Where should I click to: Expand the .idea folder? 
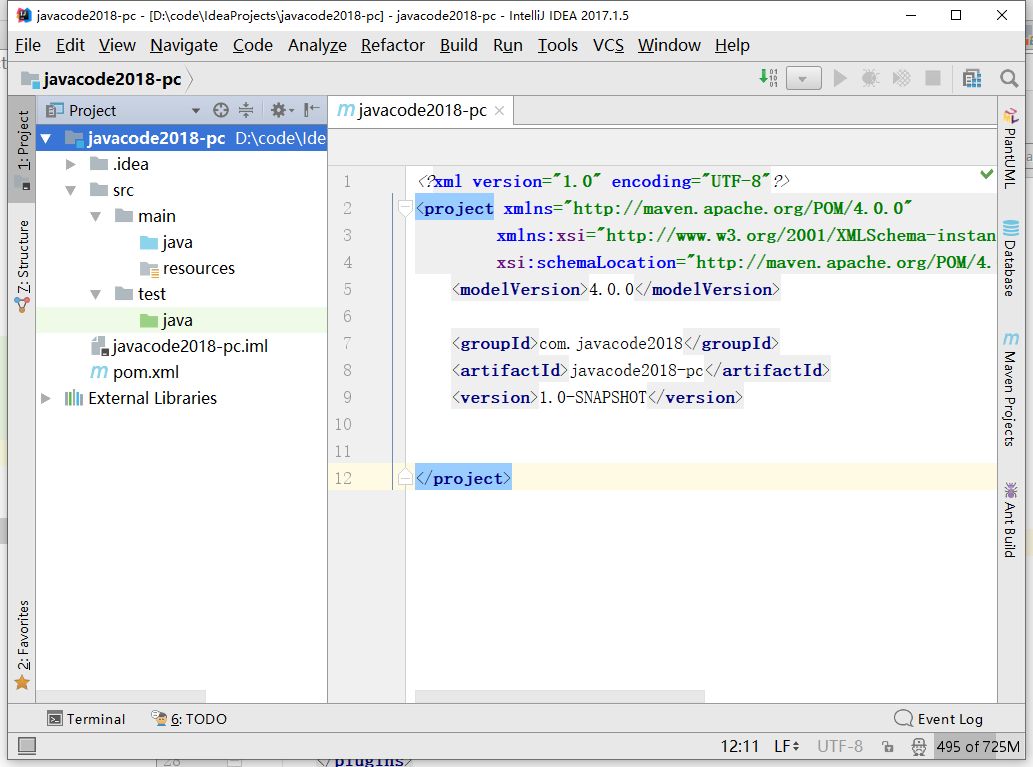point(70,164)
